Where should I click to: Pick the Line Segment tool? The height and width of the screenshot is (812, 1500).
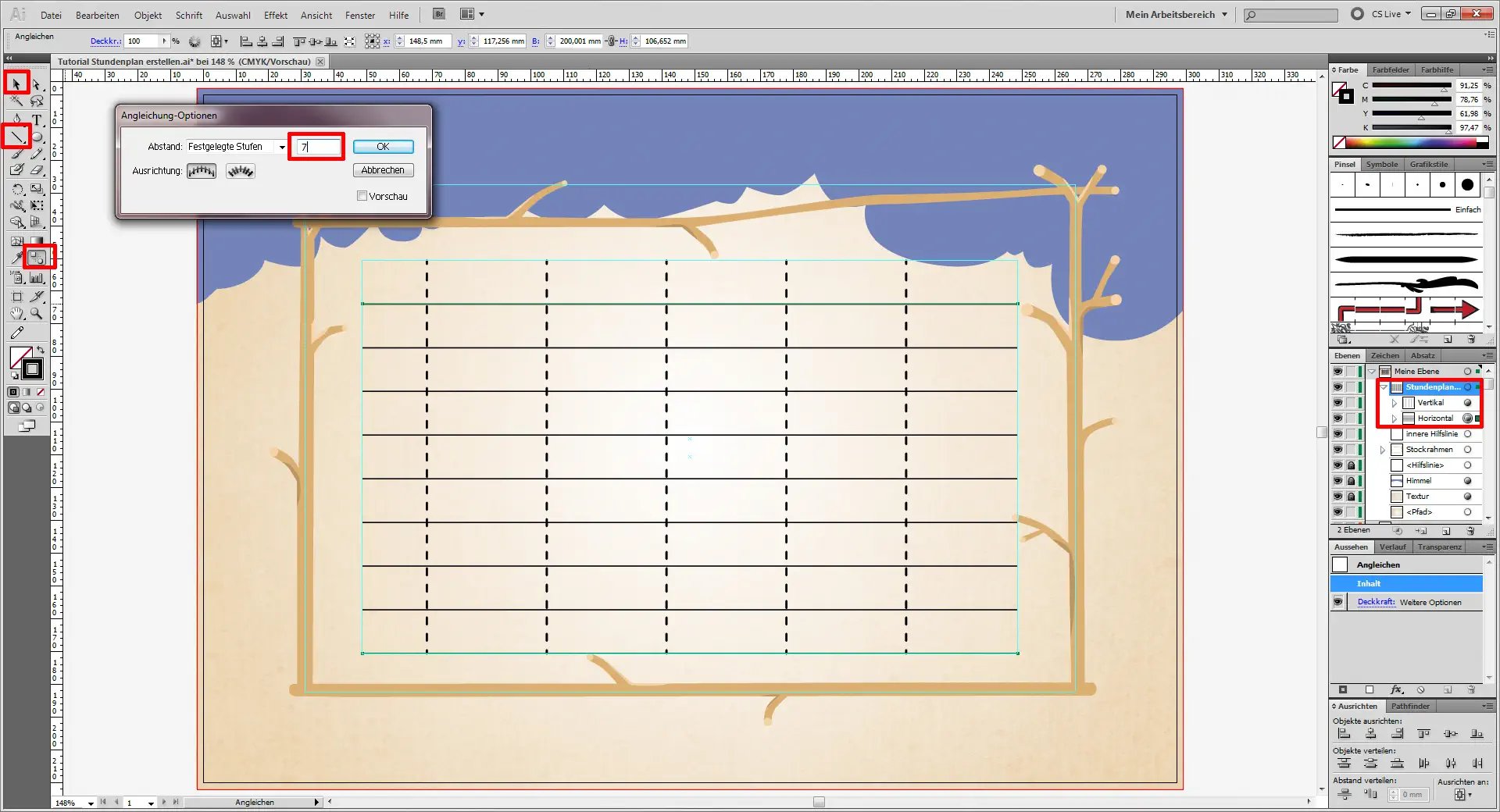(x=16, y=137)
